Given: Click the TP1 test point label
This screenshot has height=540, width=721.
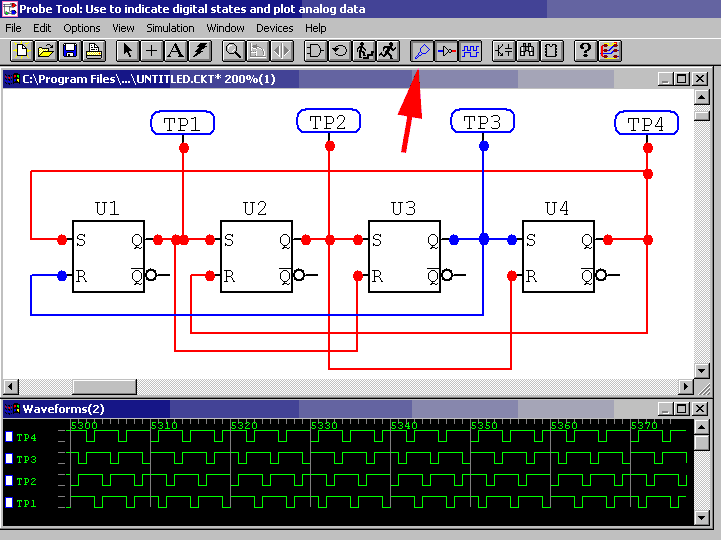Looking at the screenshot, I should pos(183,123).
